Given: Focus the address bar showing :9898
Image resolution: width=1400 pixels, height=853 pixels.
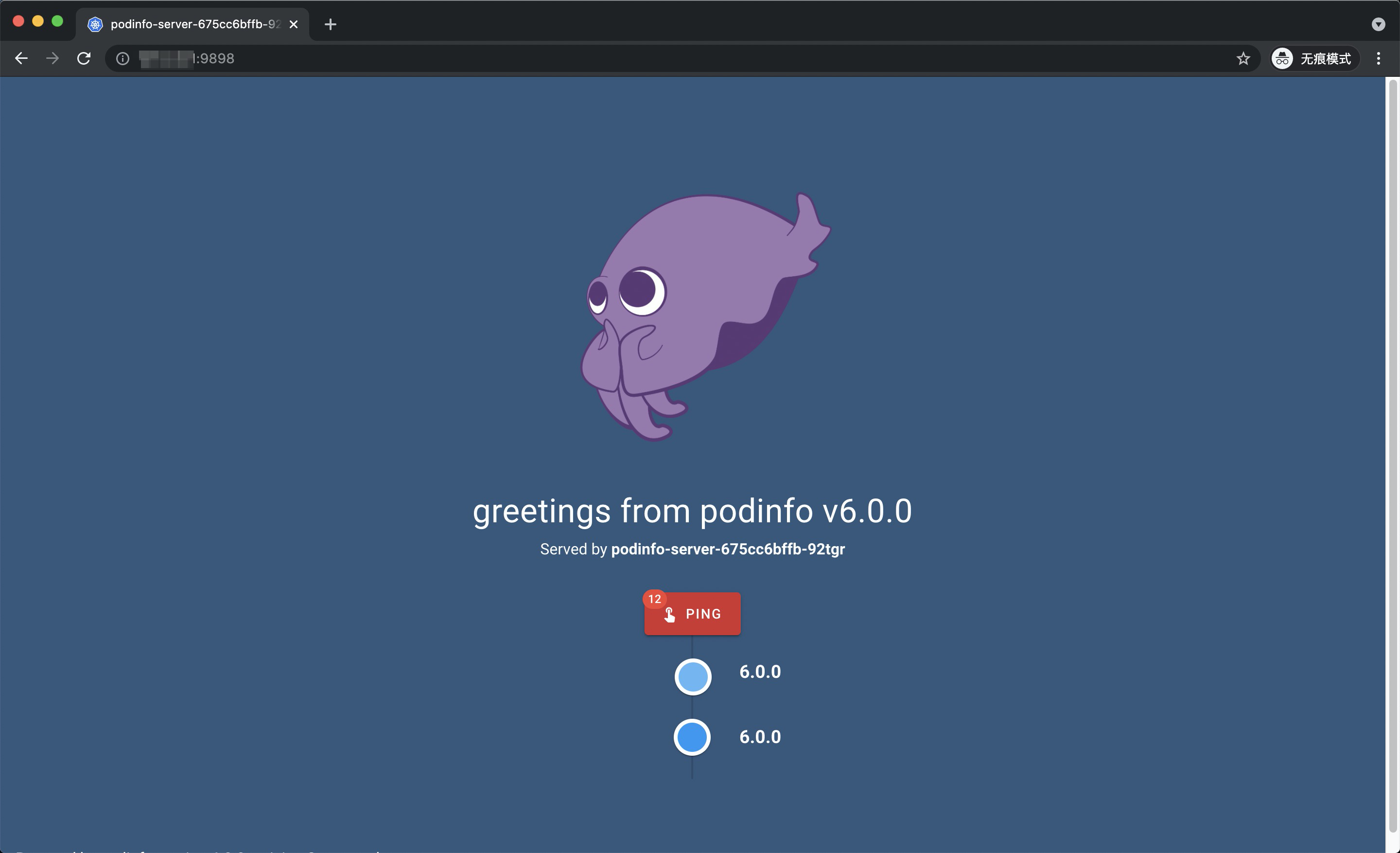Looking at the screenshot, I should (682, 58).
